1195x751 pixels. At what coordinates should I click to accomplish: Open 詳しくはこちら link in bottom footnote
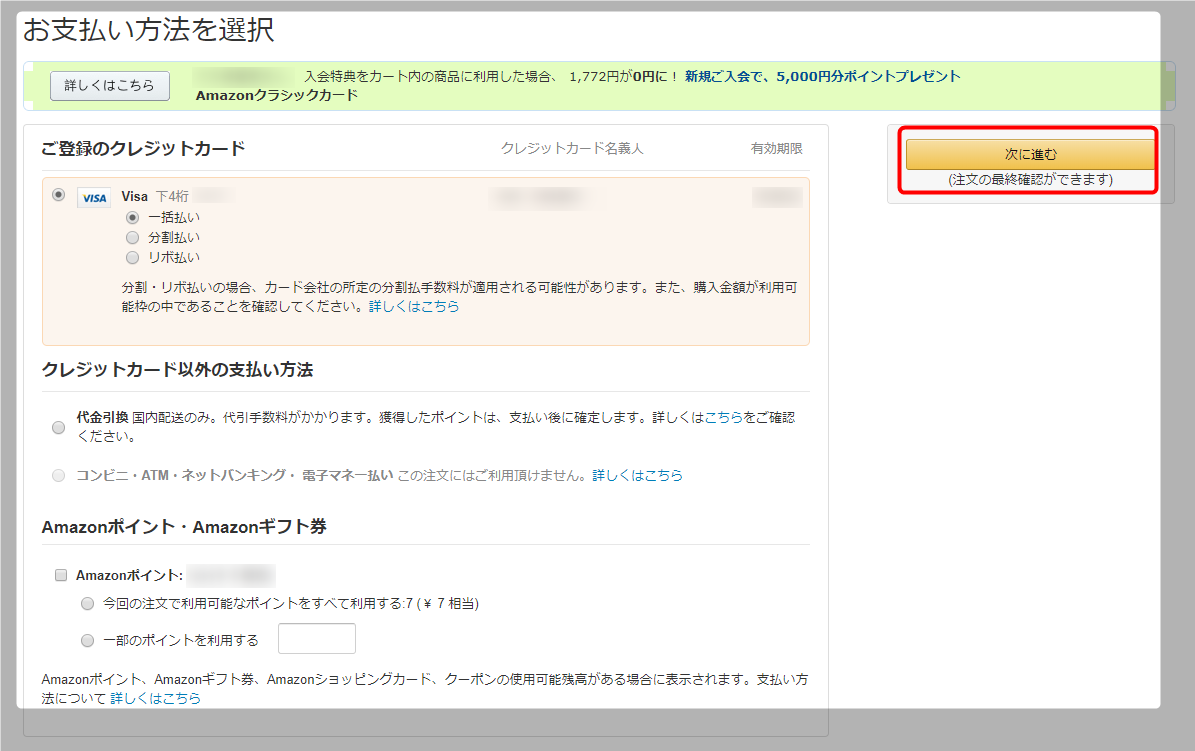pyautogui.click(x=155, y=698)
